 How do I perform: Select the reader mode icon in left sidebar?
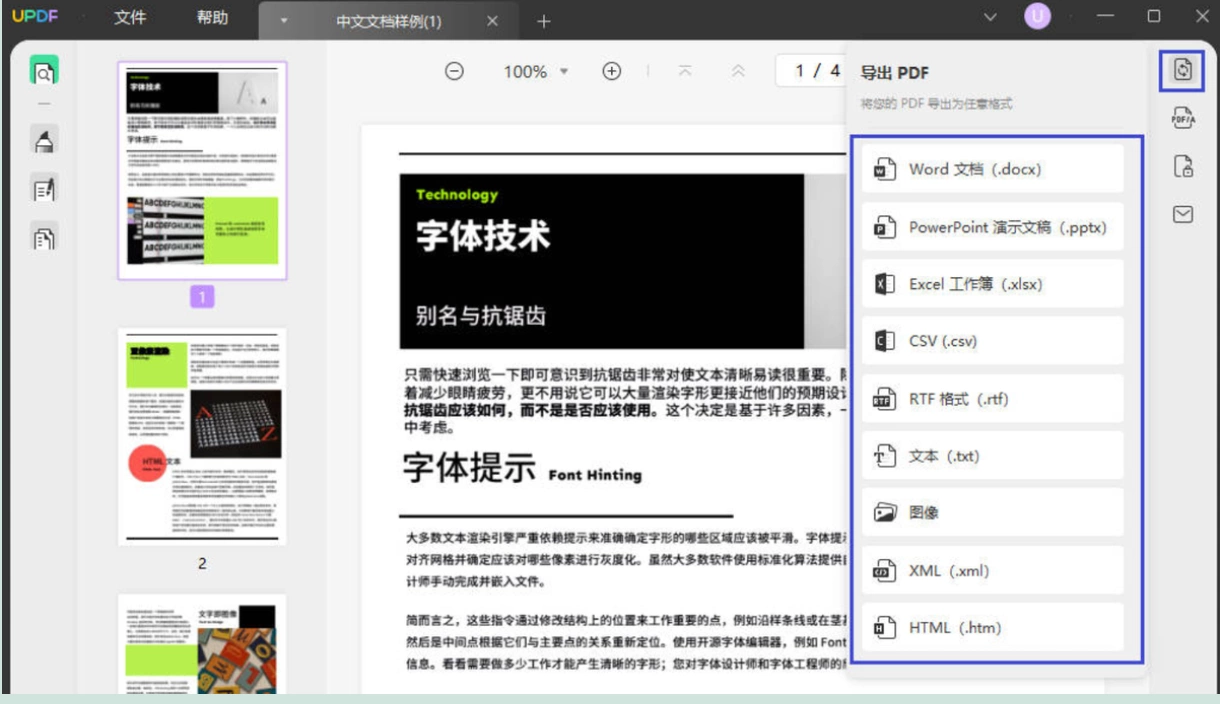pos(44,72)
